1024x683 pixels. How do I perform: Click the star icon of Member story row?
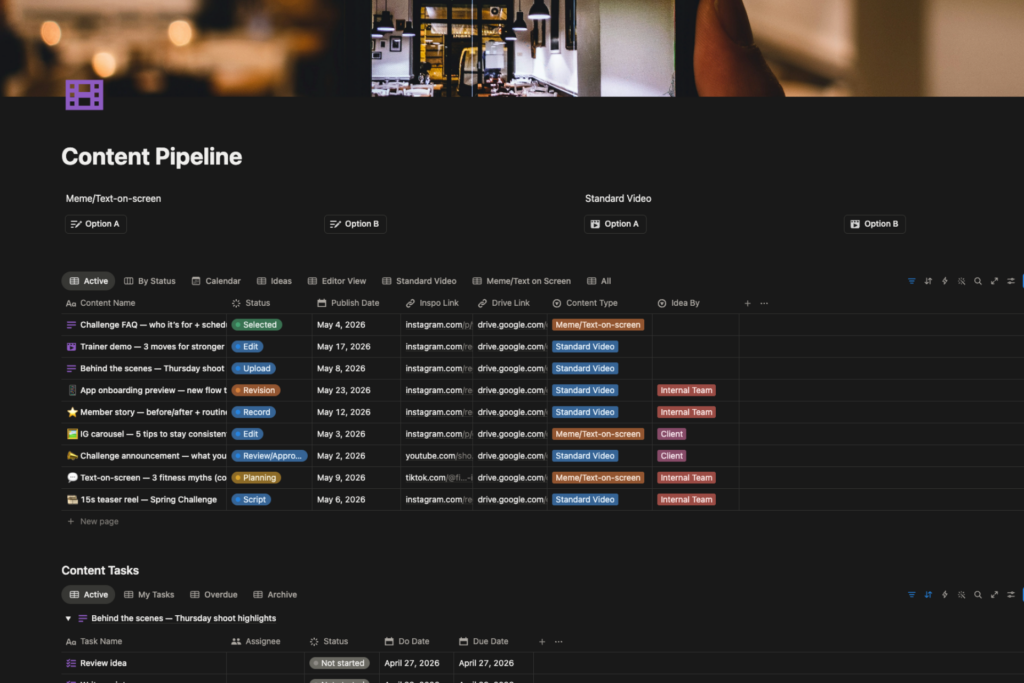tap(72, 412)
